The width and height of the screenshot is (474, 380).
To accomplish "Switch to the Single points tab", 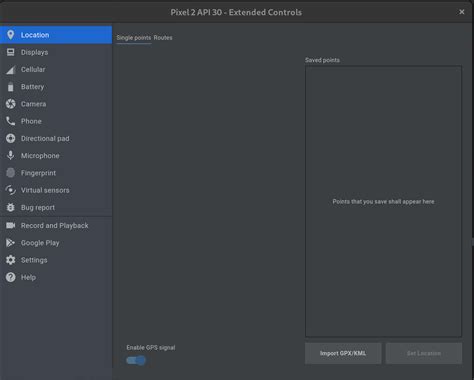I will tap(134, 38).
